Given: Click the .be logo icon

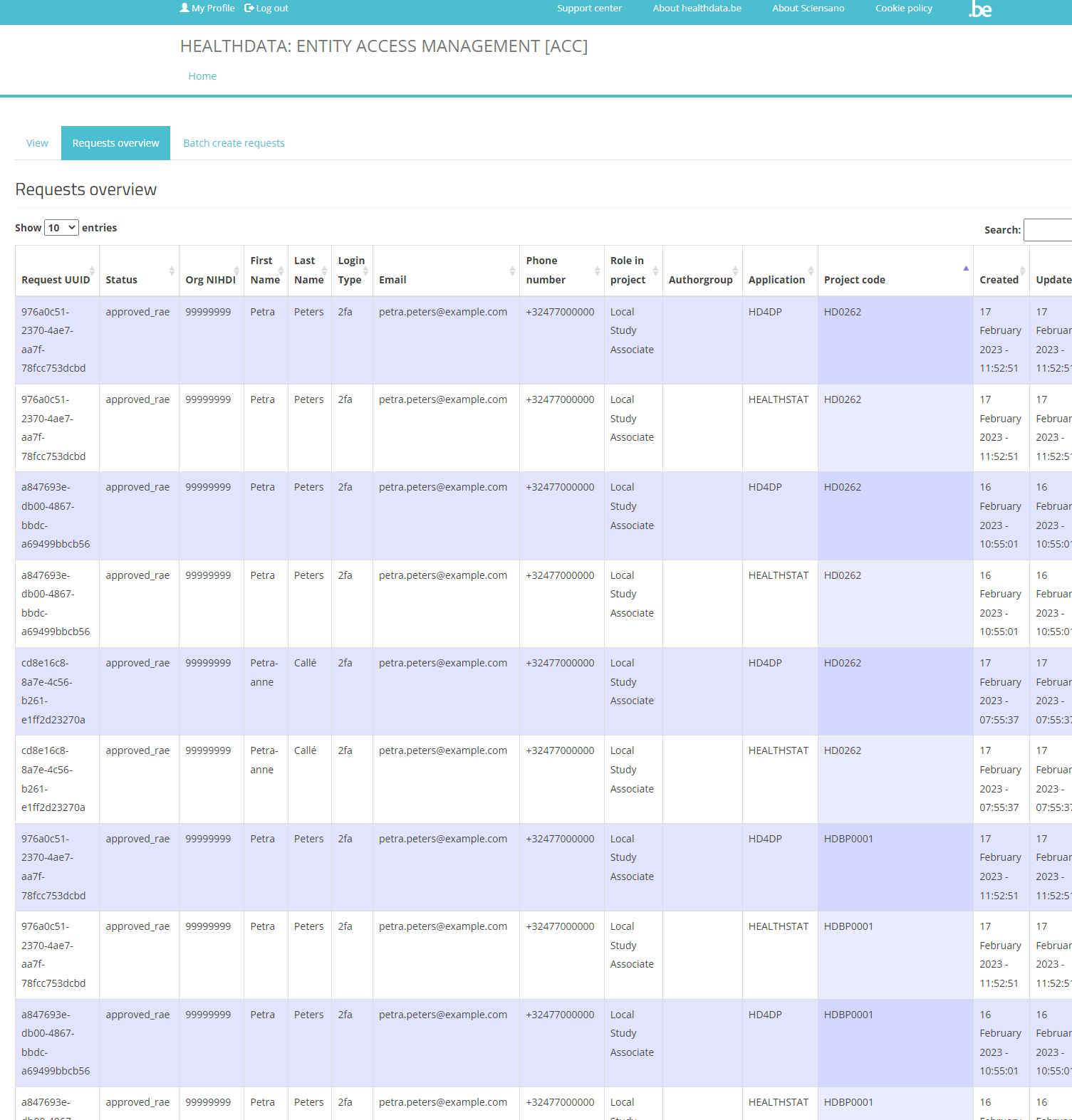Looking at the screenshot, I should 980,9.
